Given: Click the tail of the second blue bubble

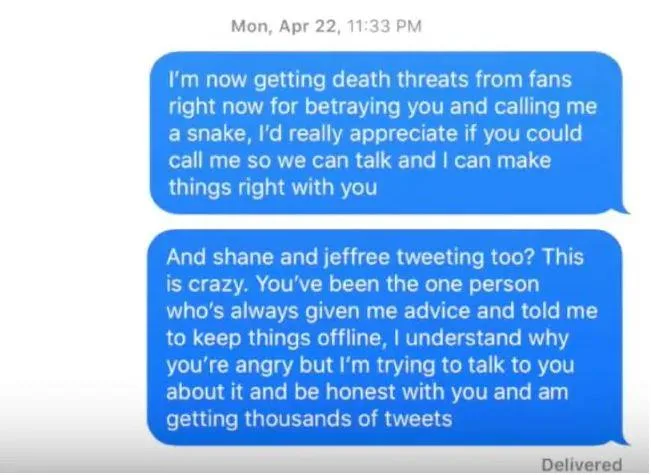Looking at the screenshot, I should pyautogui.click(x=625, y=441).
